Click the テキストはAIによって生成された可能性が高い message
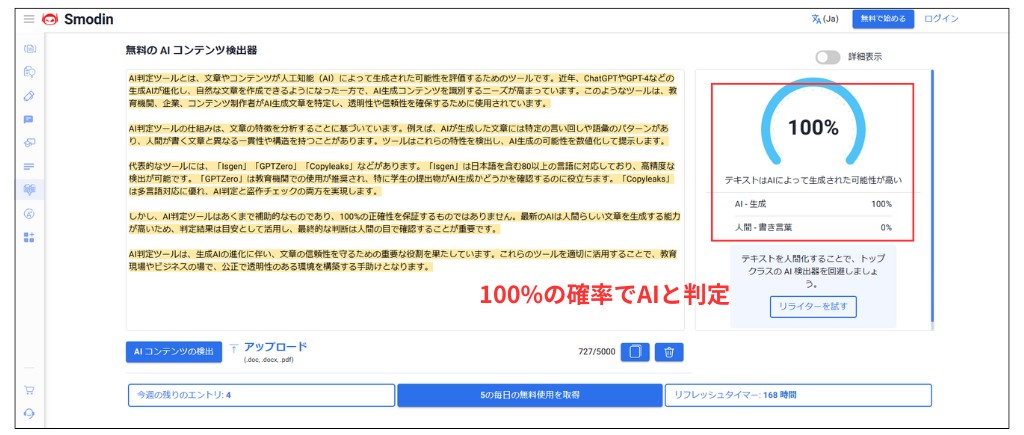The image size is (1024, 435). tap(813, 179)
